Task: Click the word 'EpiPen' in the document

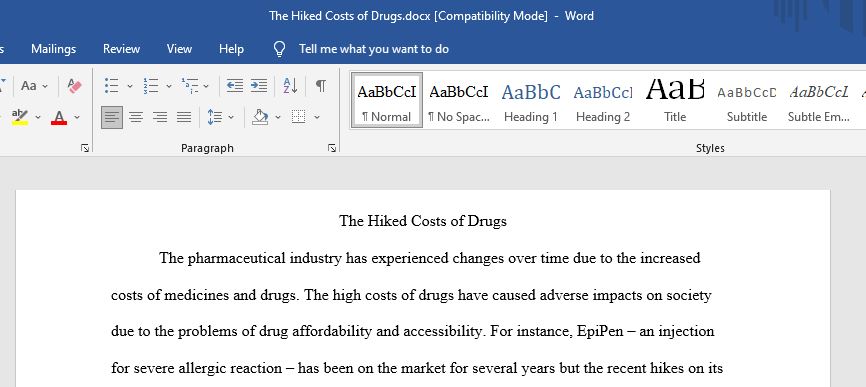Action: (x=599, y=332)
